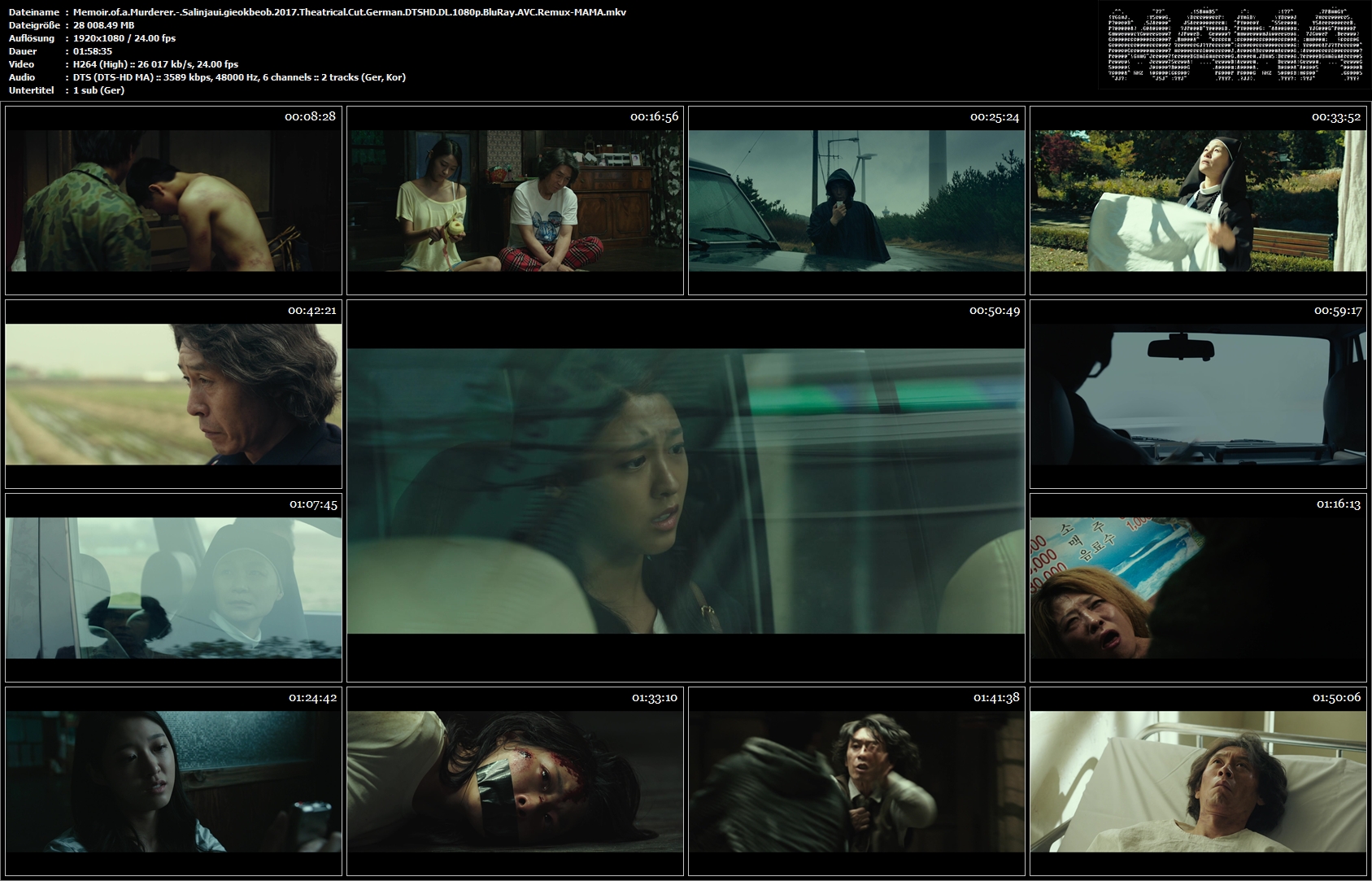The image size is (1372, 881).
Task: Open the car interior frame at 00:59:17
Action: [x=1198, y=394]
